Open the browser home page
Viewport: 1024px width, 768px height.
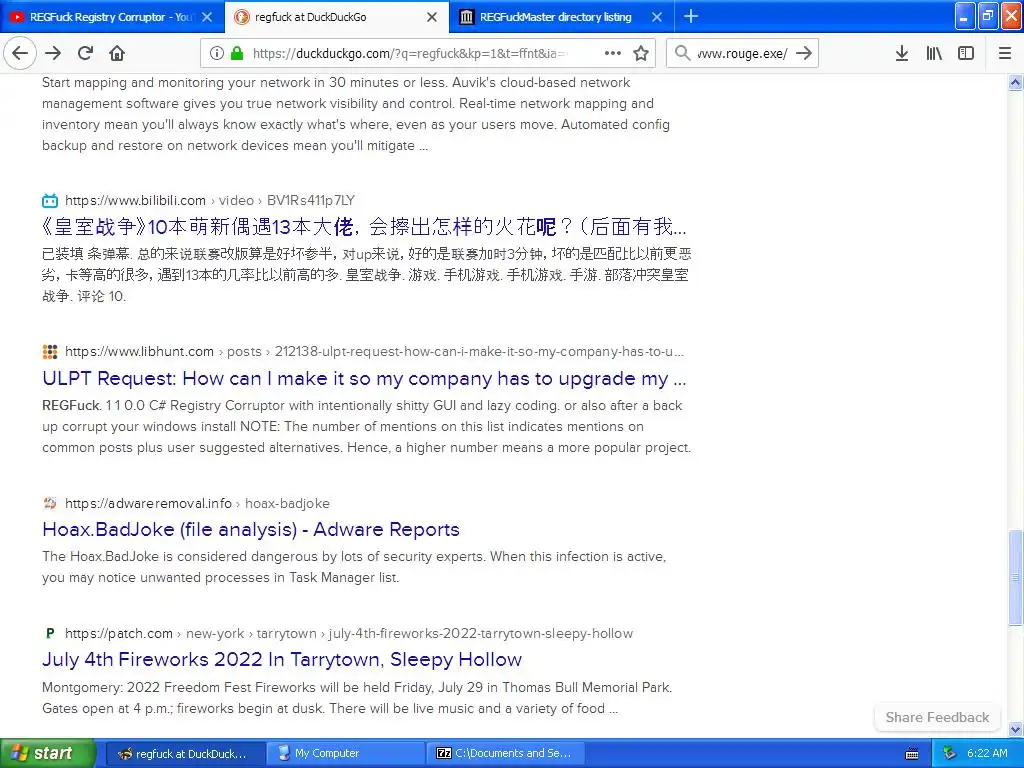(x=117, y=54)
